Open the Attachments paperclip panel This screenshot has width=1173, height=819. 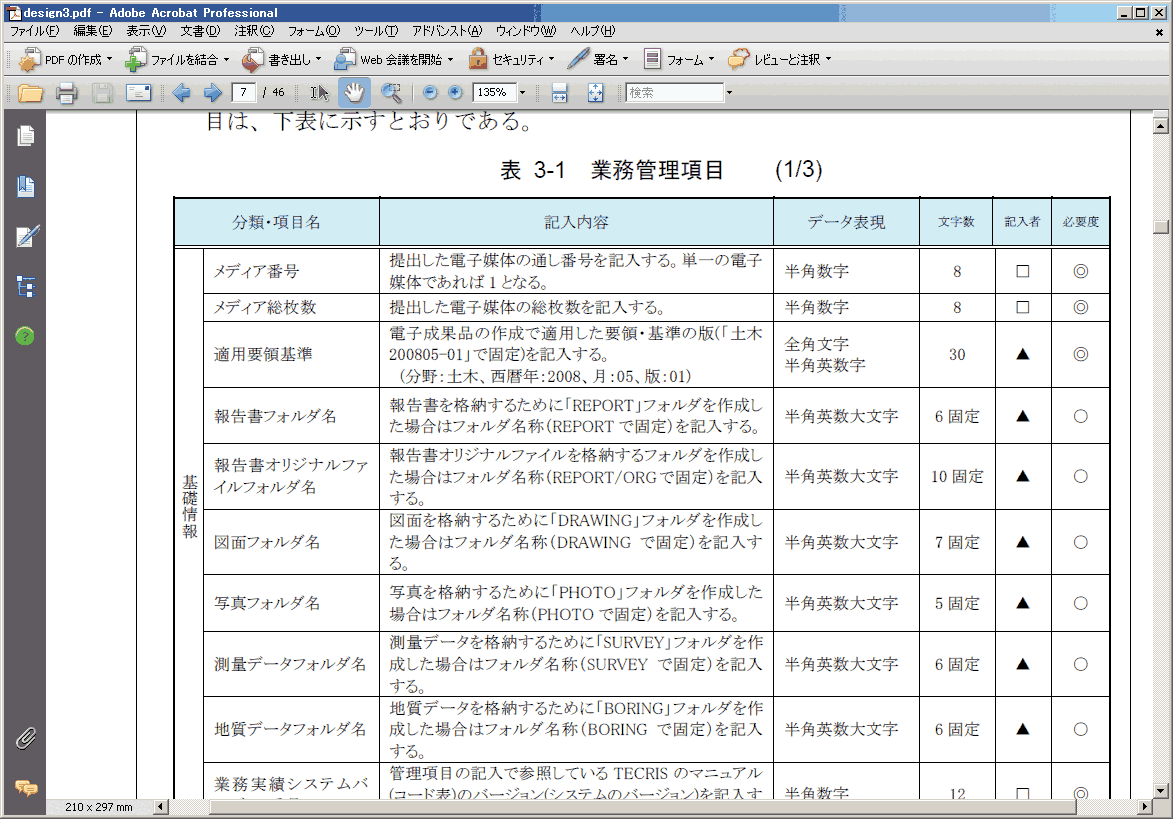25,739
